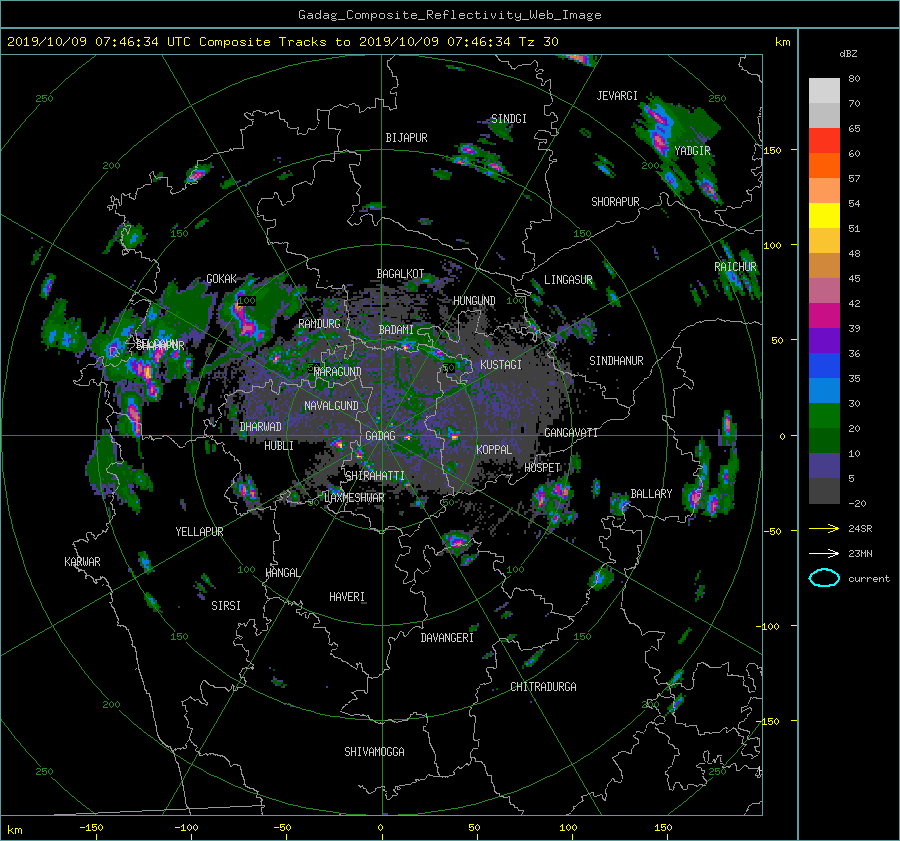
Task: Click the 150 km right axis tick
Action: [773, 150]
